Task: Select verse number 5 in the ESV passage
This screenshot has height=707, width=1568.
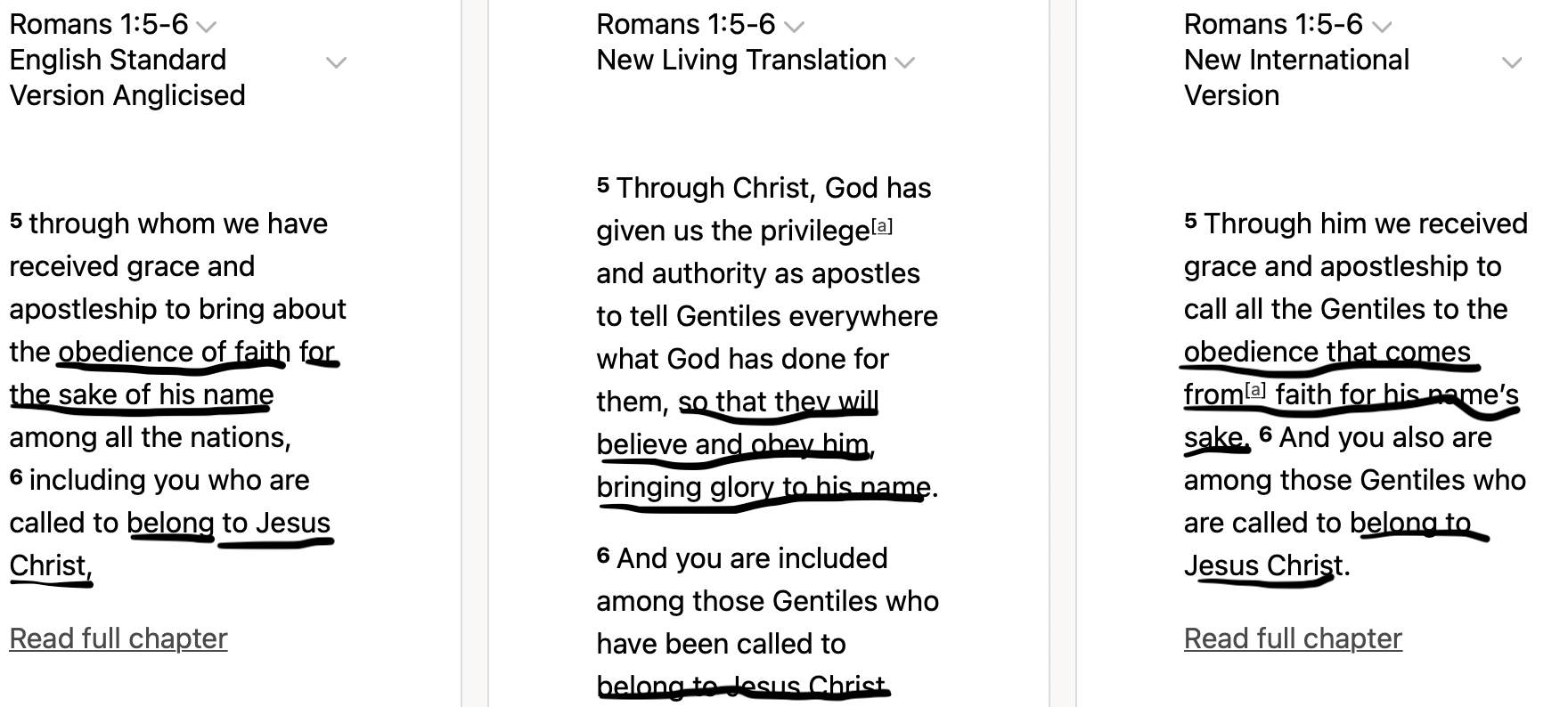Action: [16, 220]
